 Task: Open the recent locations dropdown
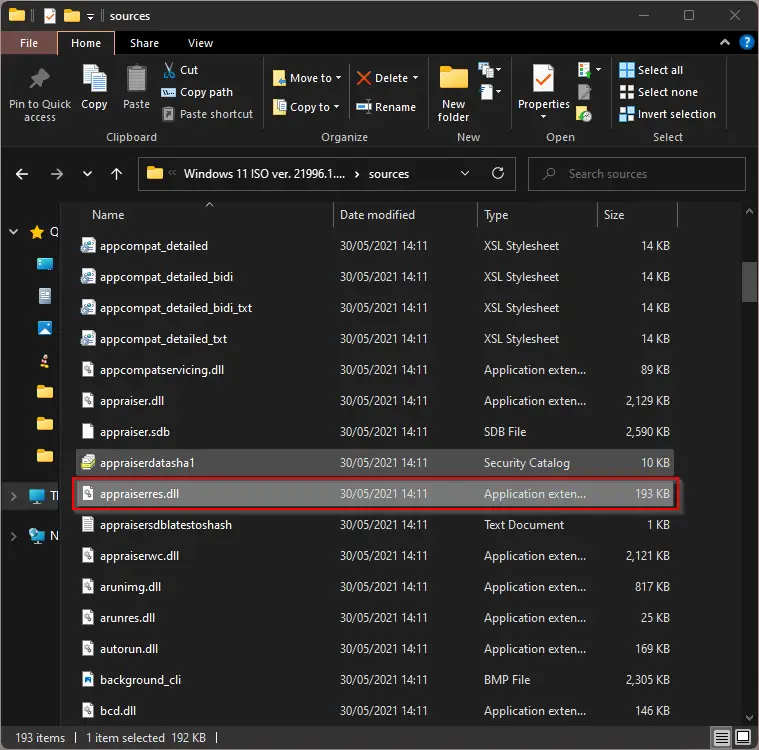point(87,174)
